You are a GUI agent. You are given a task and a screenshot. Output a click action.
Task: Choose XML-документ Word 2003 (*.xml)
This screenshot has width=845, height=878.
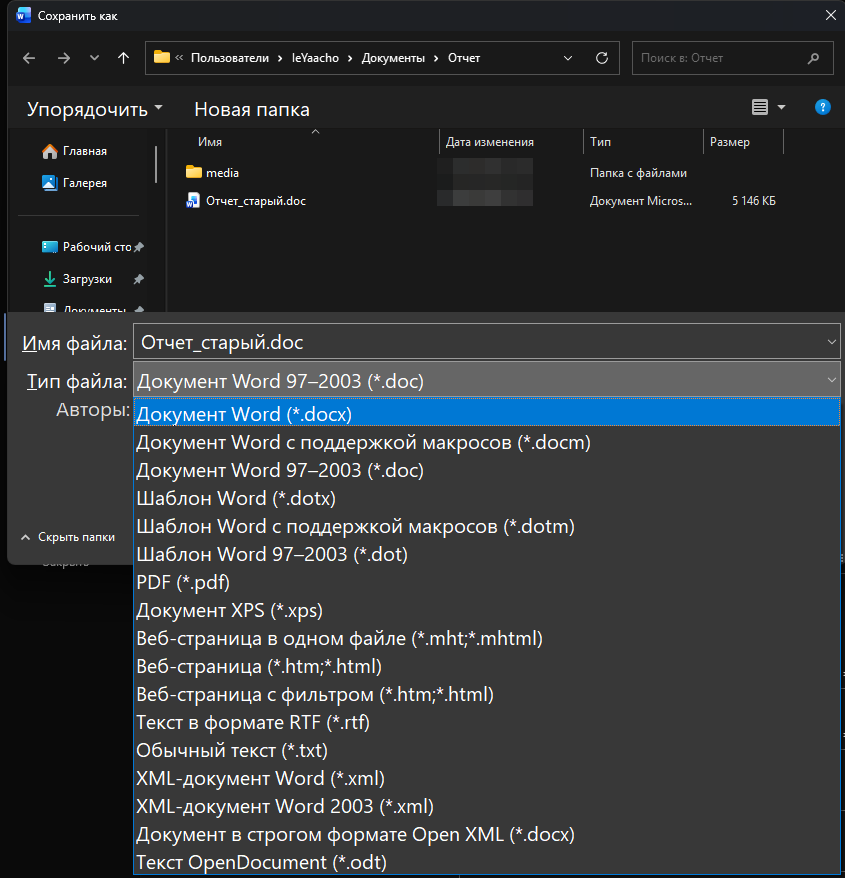(x=487, y=806)
